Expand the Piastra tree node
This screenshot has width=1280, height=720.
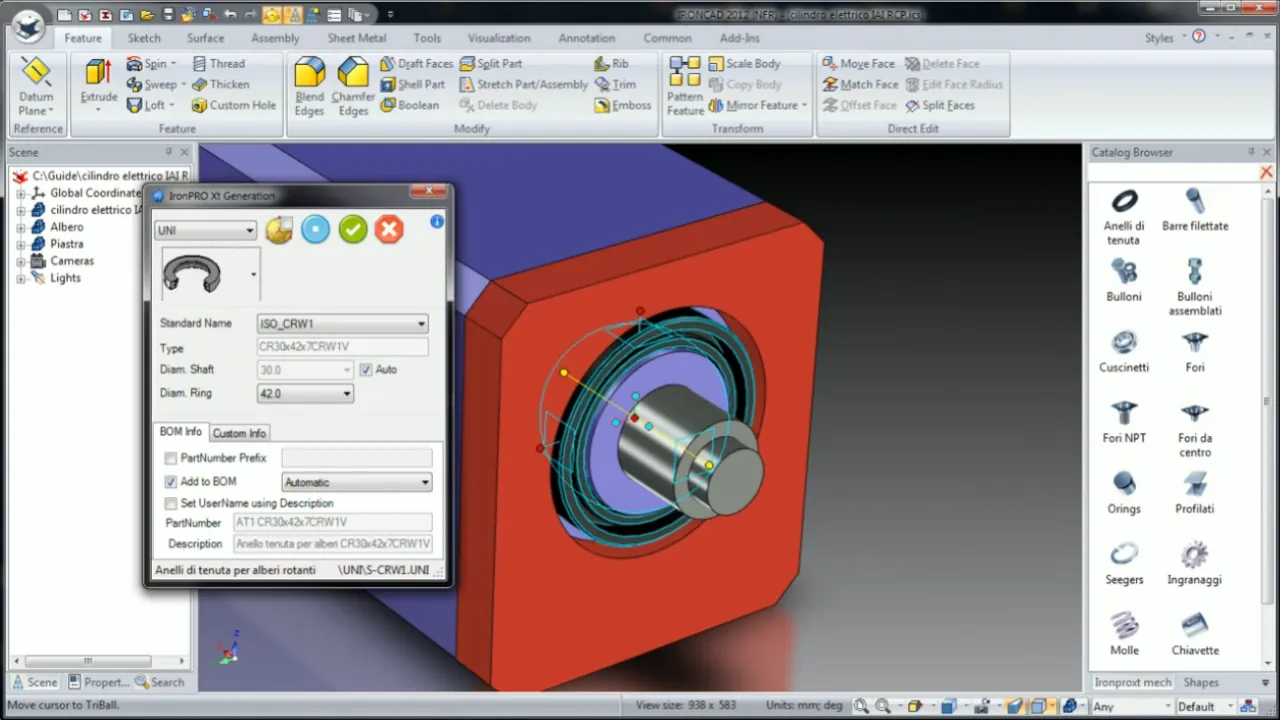21,244
